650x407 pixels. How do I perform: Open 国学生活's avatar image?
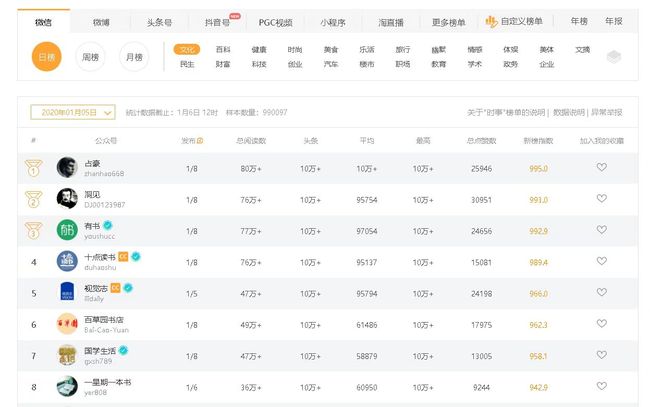click(x=67, y=355)
